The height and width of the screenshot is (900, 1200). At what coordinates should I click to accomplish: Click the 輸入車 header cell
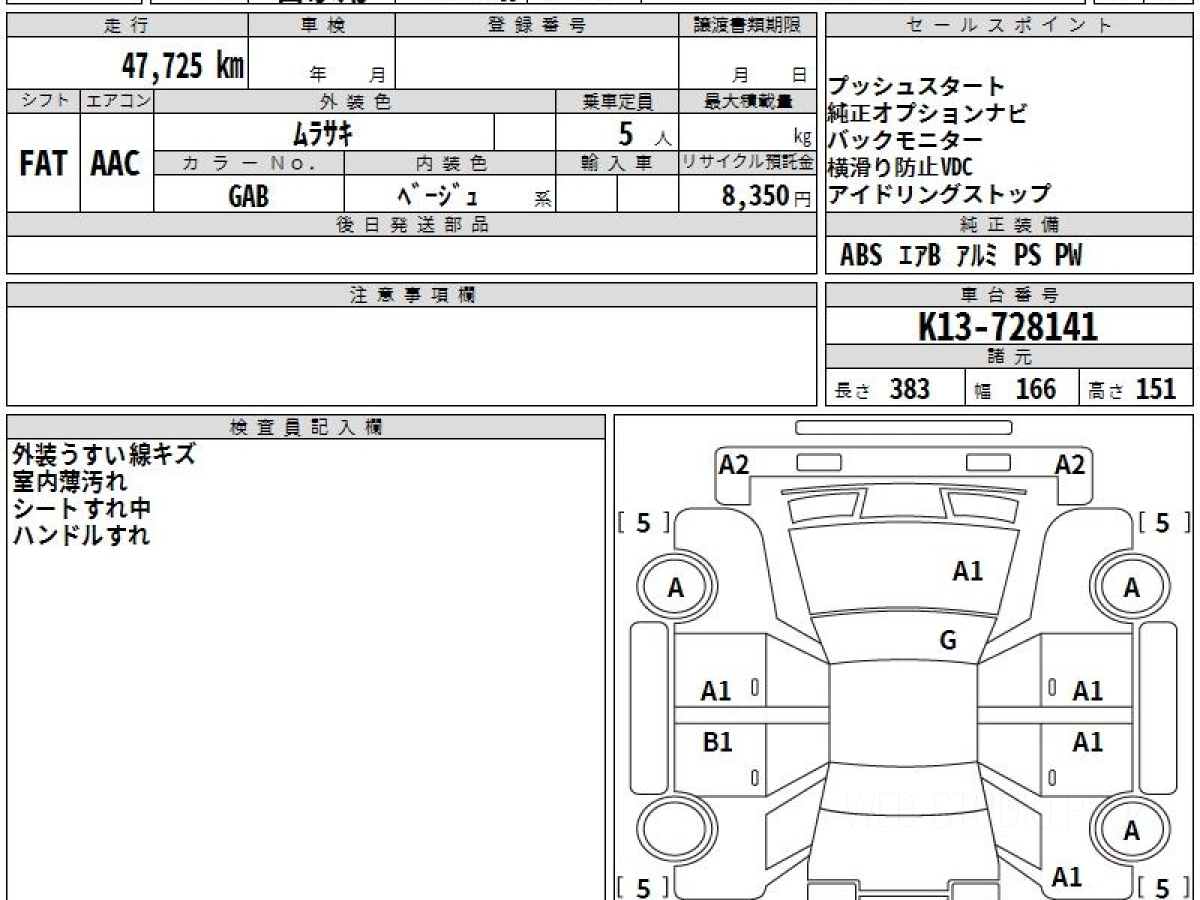point(618,163)
